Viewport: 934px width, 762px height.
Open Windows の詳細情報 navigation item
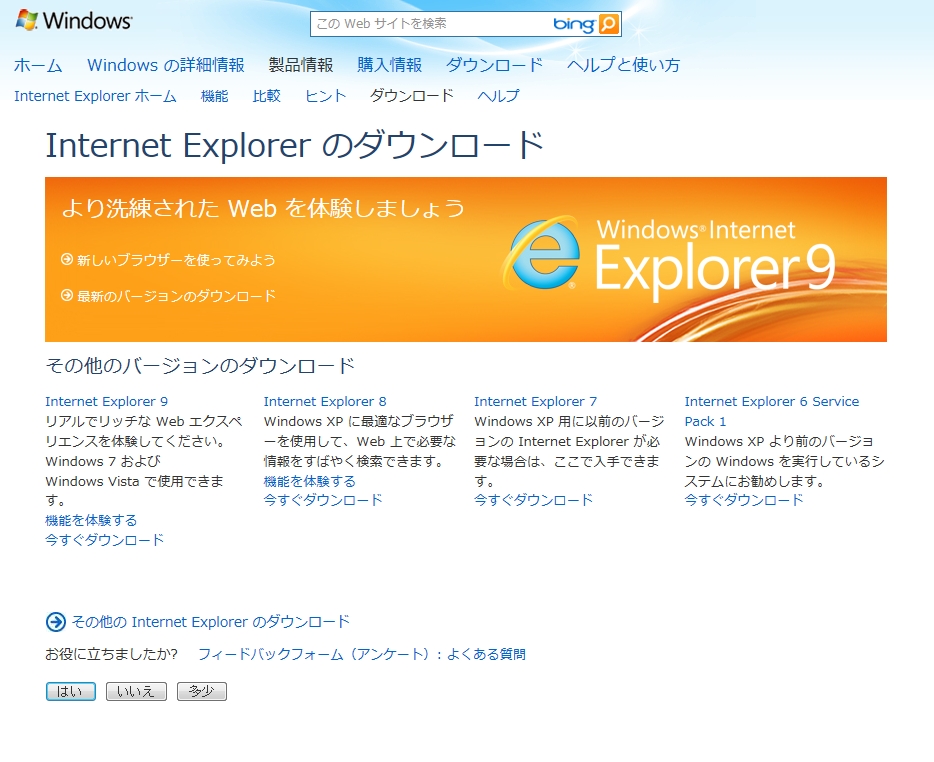click(x=166, y=65)
